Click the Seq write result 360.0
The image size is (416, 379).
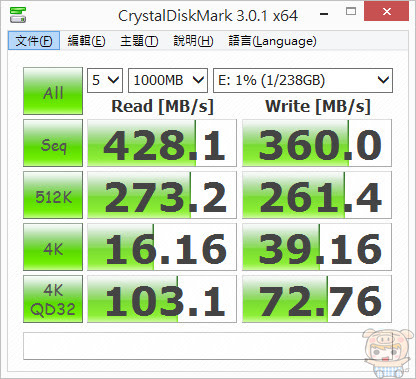click(317, 143)
